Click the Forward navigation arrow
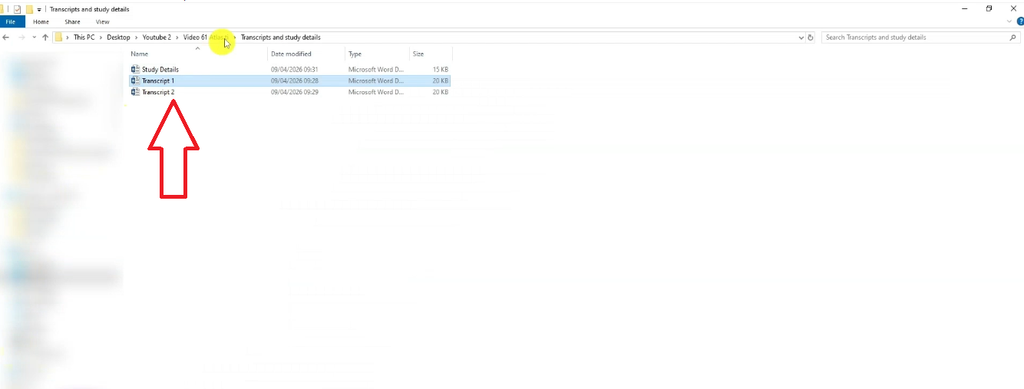 [22, 38]
